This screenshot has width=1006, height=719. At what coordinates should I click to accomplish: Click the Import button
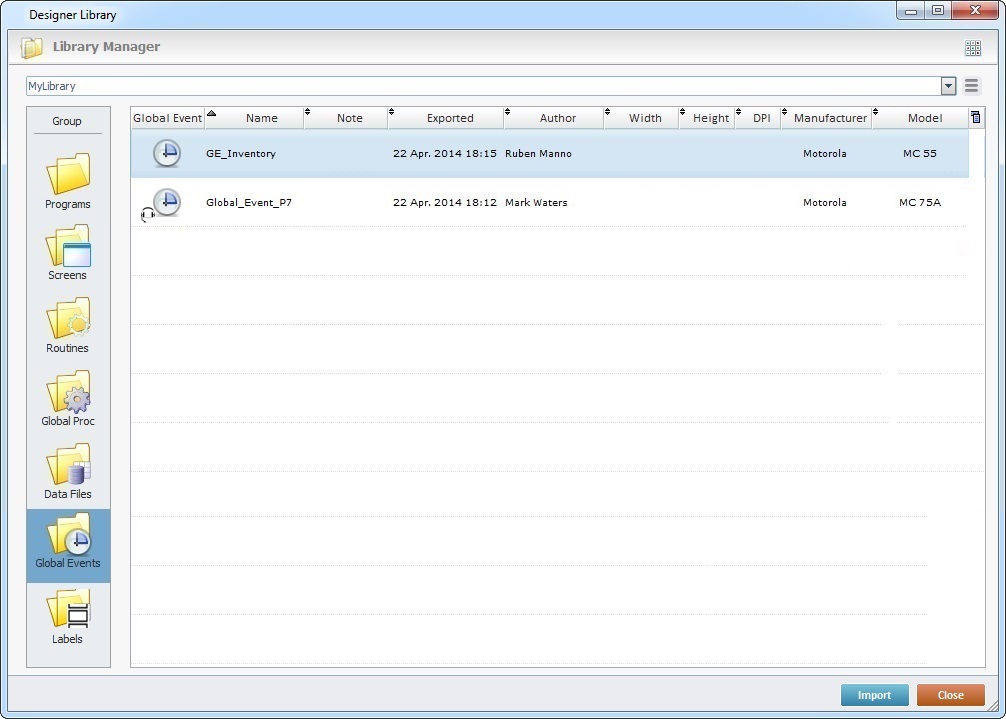(x=874, y=695)
